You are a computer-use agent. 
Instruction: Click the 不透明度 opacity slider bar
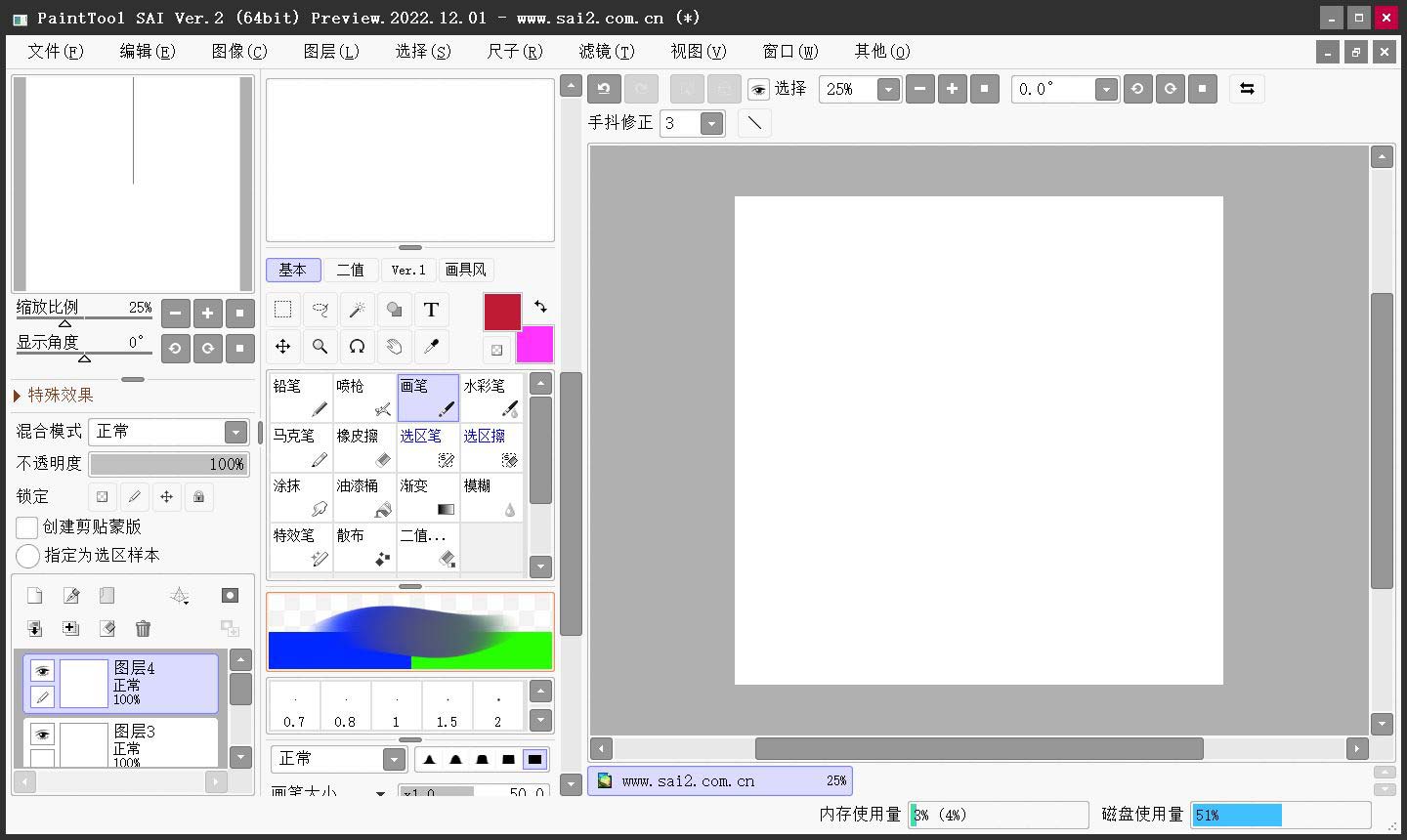click(x=168, y=464)
